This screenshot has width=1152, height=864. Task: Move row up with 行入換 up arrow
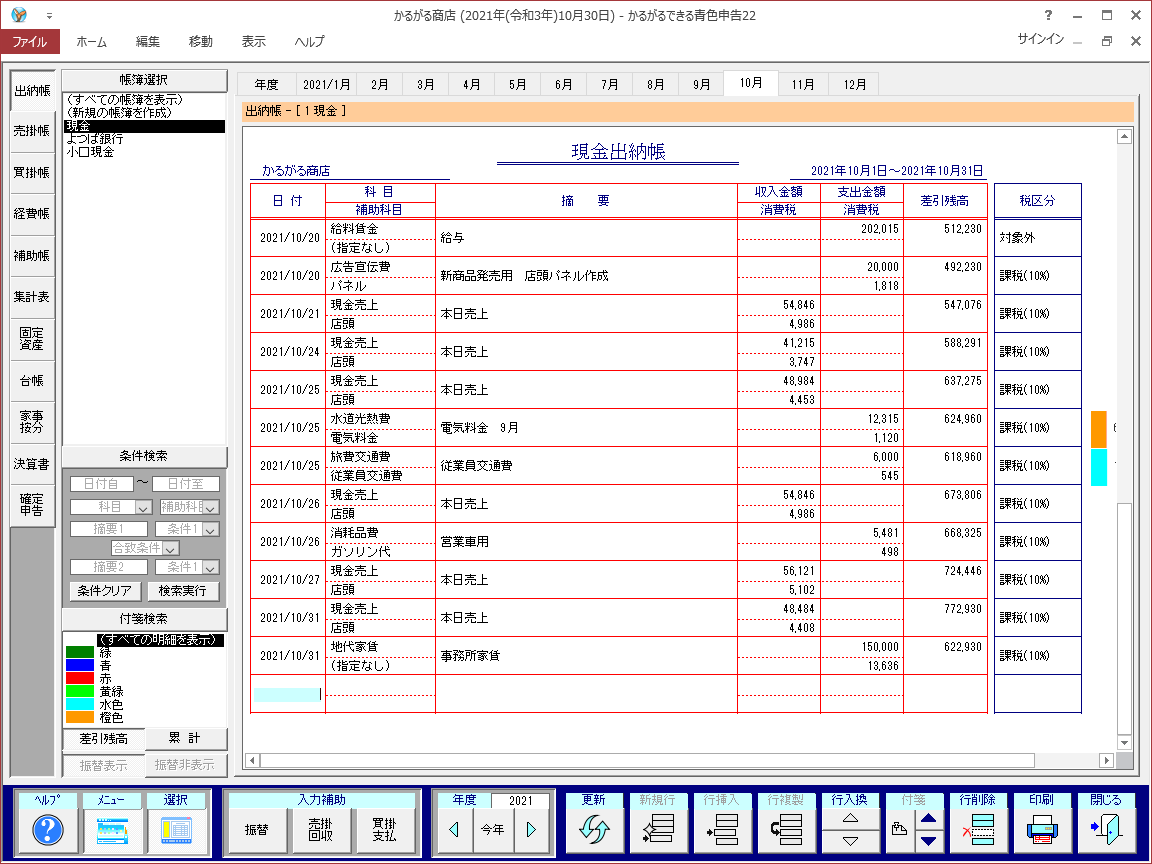850,819
